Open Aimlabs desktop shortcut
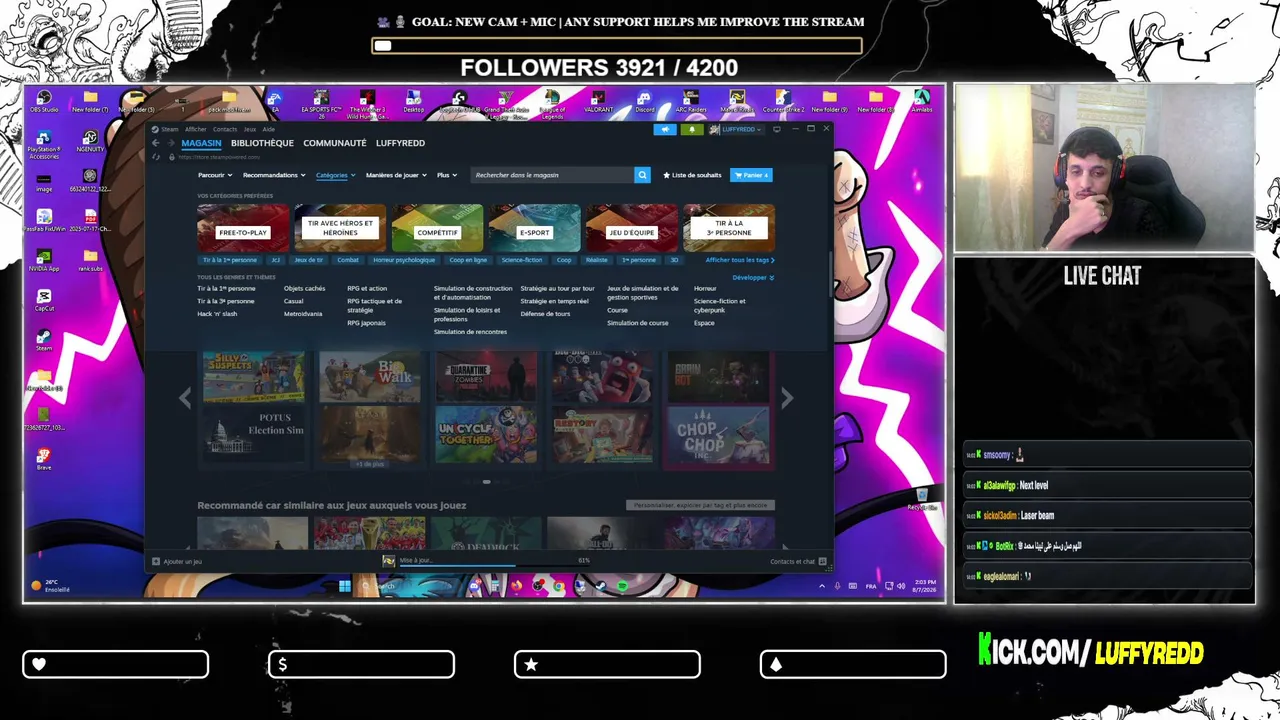 (x=921, y=101)
